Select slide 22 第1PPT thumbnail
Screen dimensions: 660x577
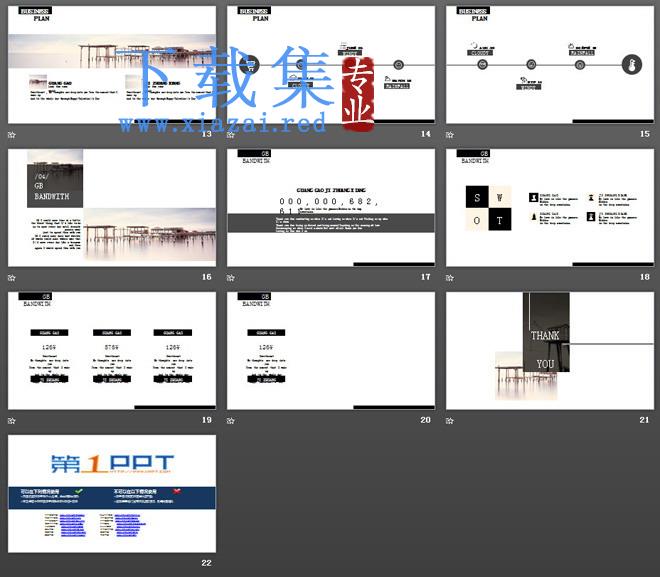click(112, 494)
